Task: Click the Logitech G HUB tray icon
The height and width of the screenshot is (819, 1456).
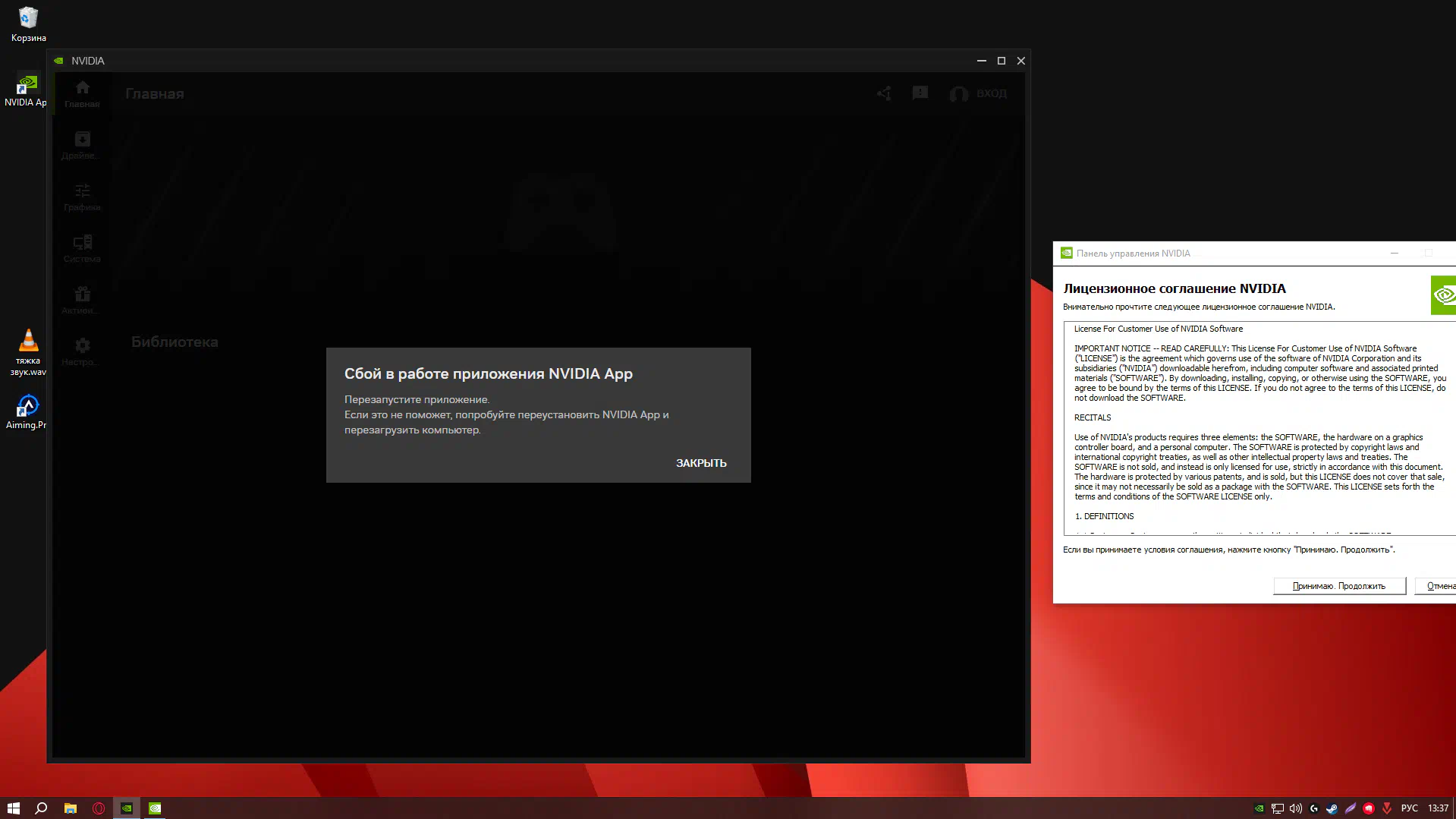Action: [1314, 808]
